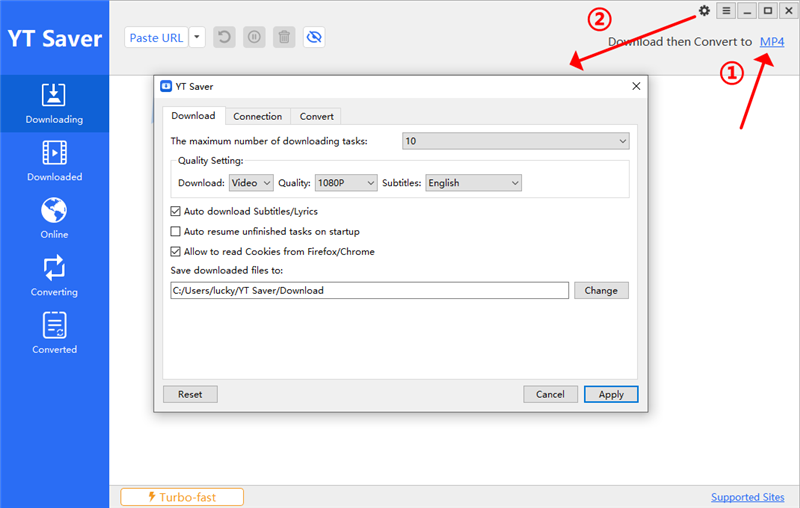Click the resume all downloads icon
Image resolution: width=800 pixels, height=508 pixels.
coord(224,37)
